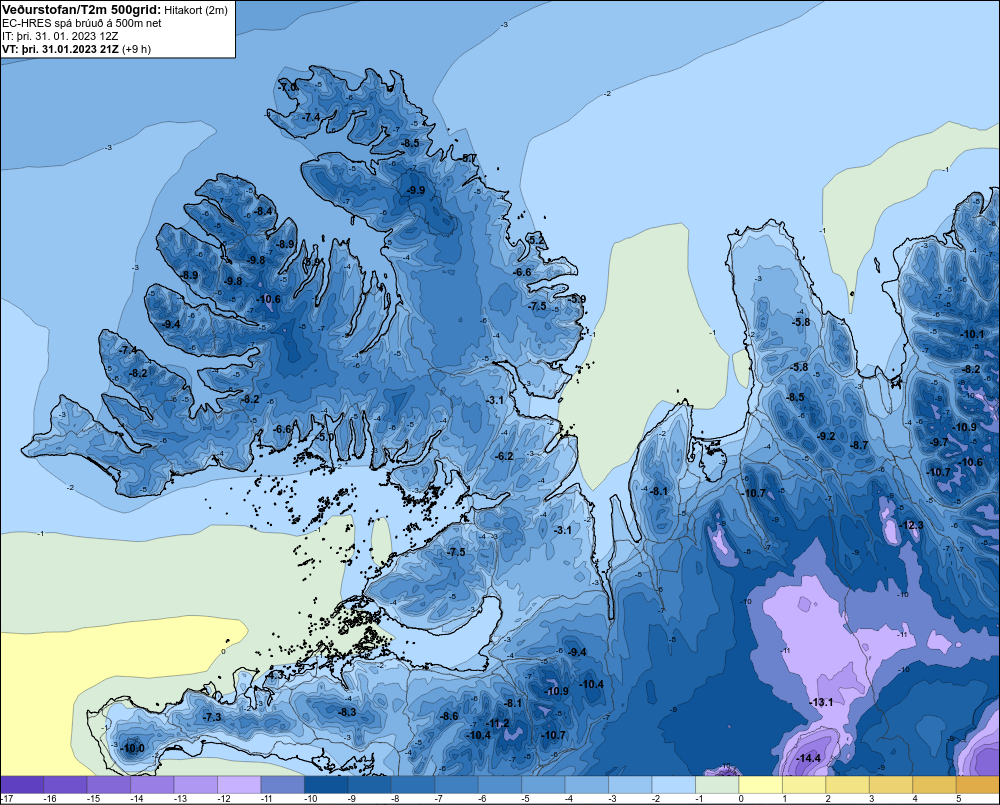Click the -9.2 temperature label
Screen dimensions: 1000x805
click(x=827, y=436)
